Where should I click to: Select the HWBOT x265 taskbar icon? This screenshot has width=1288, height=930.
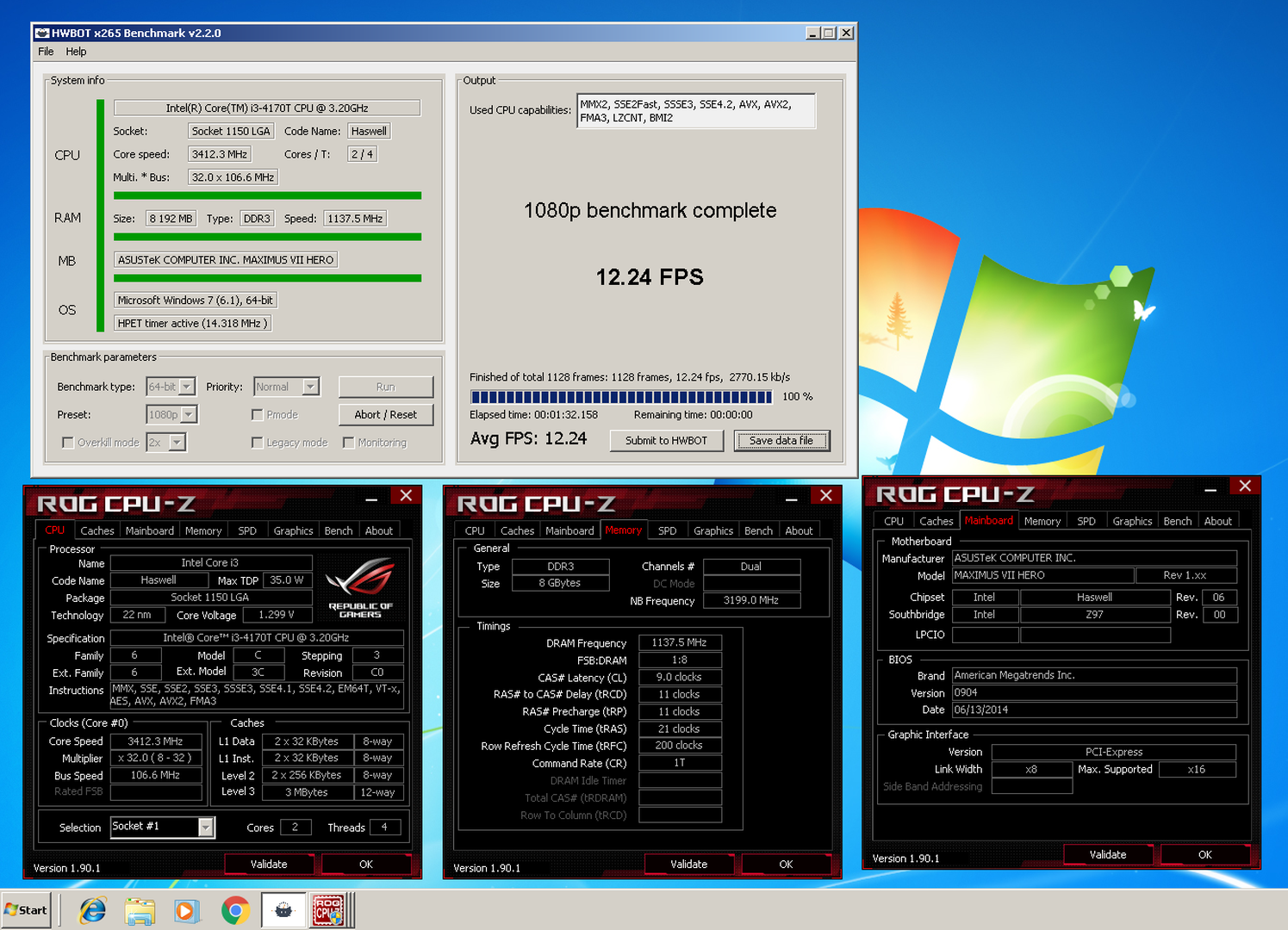point(283,910)
